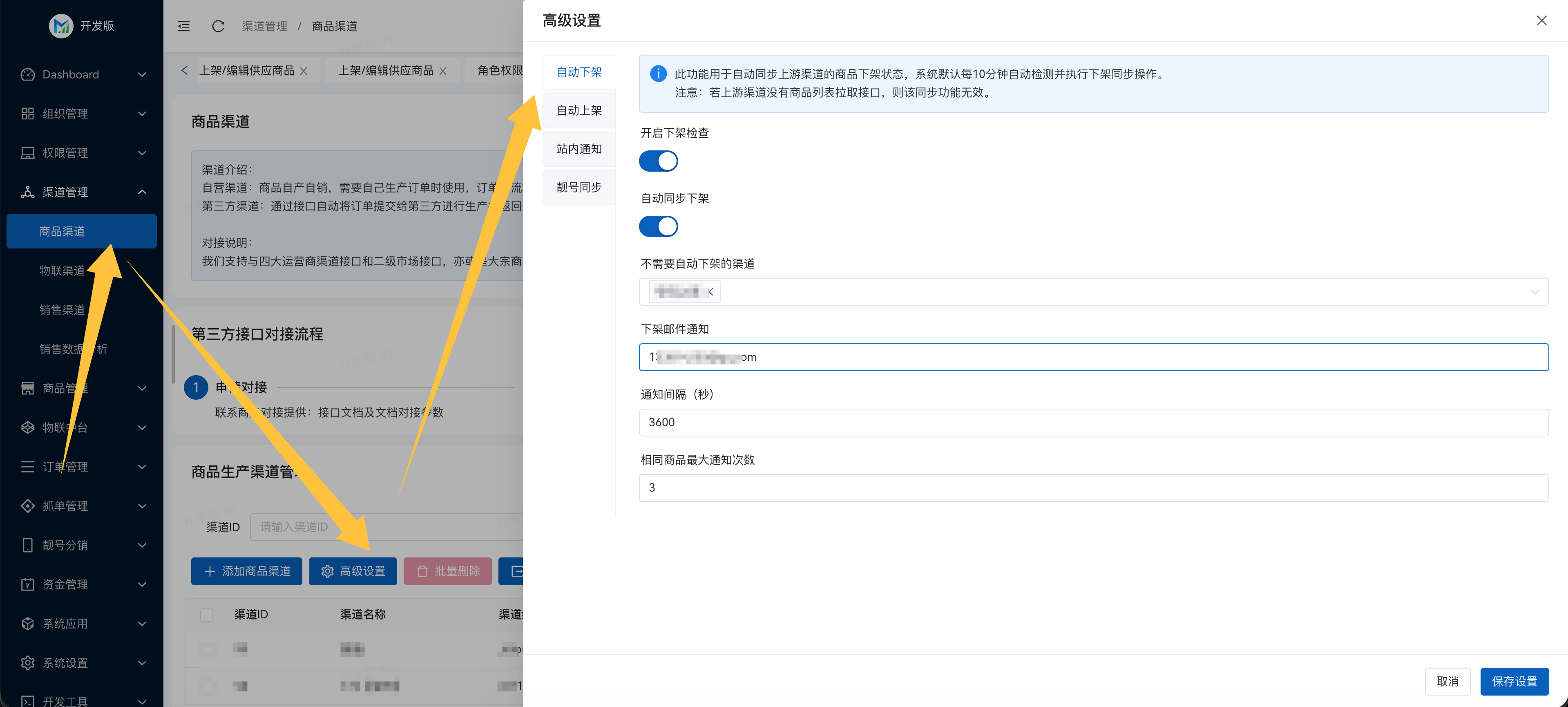The height and width of the screenshot is (707, 1568).
Task: Click the scroll tabs left arrow
Action: (184, 71)
